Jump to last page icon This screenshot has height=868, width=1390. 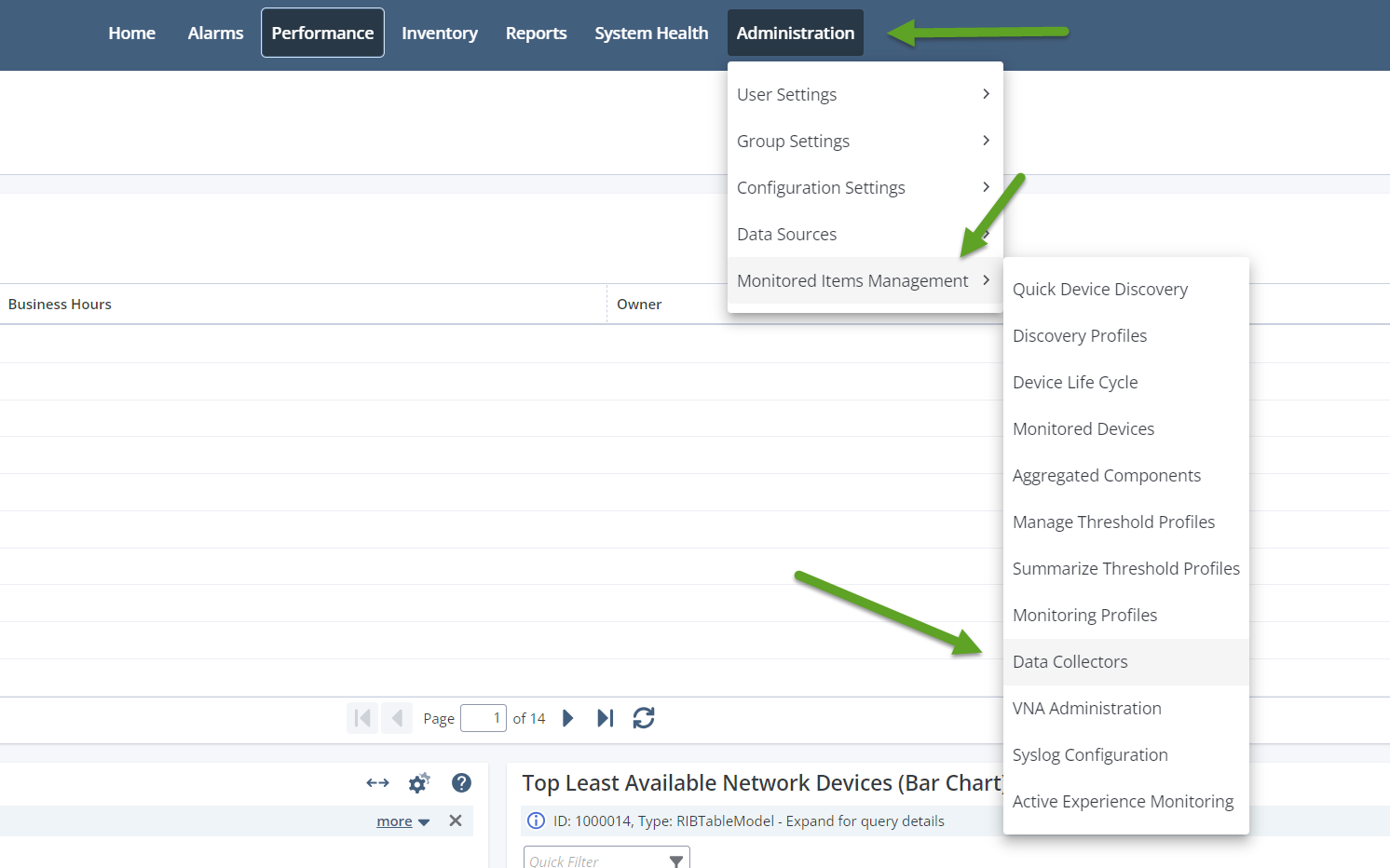click(606, 718)
